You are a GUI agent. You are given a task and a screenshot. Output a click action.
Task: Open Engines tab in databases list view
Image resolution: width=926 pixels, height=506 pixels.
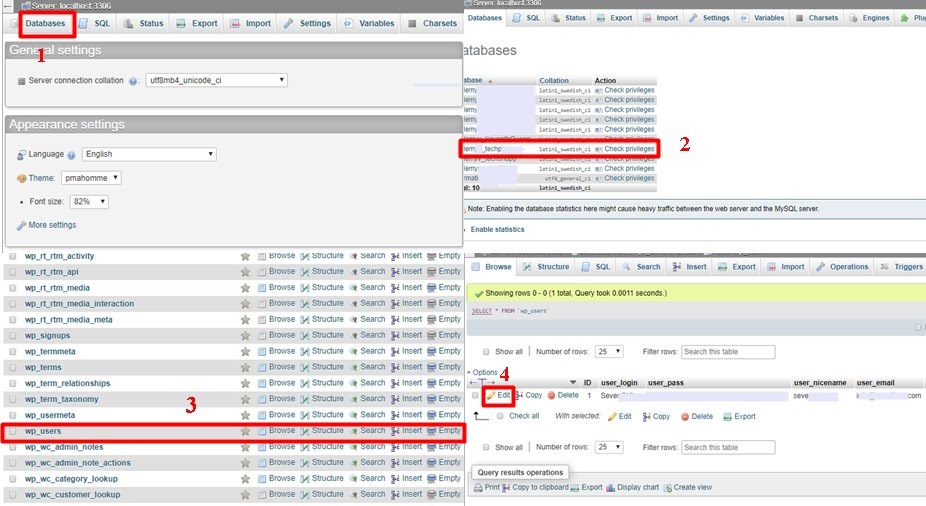869,18
